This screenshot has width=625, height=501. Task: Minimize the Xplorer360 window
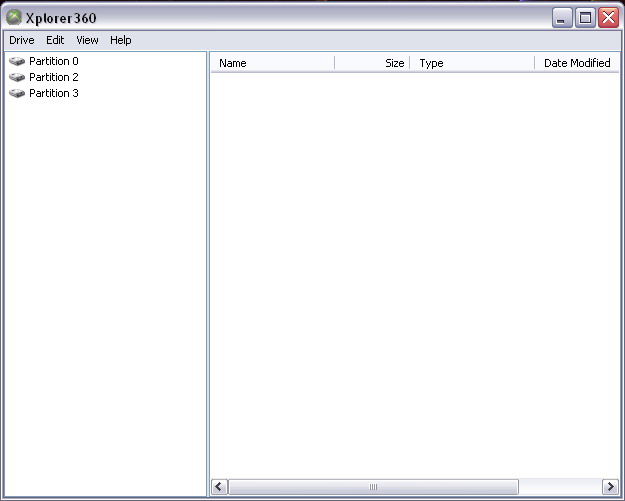point(564,17)
